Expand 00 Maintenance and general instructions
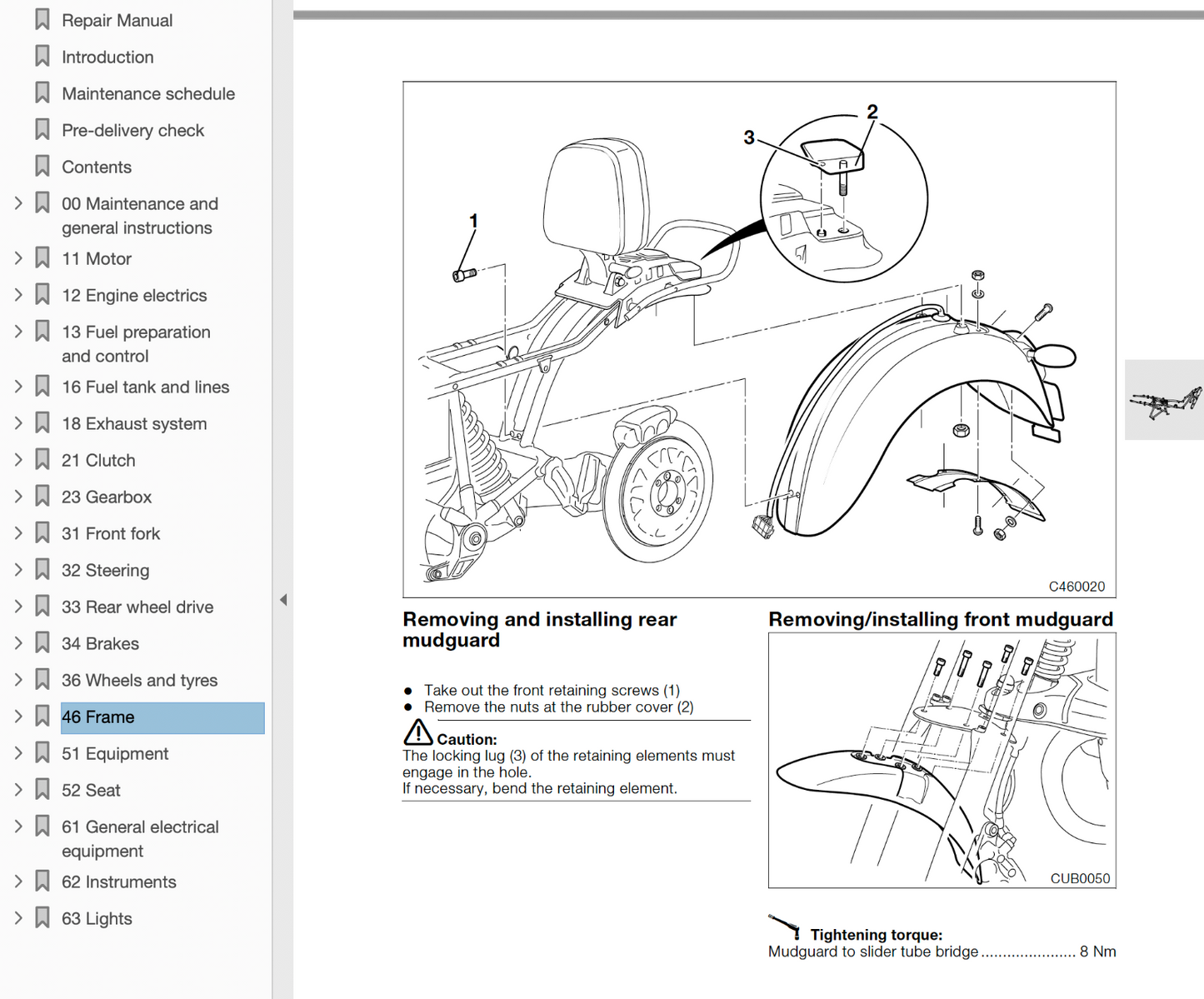This screenshot has height=999, width=1204. [x=18, y=203]
